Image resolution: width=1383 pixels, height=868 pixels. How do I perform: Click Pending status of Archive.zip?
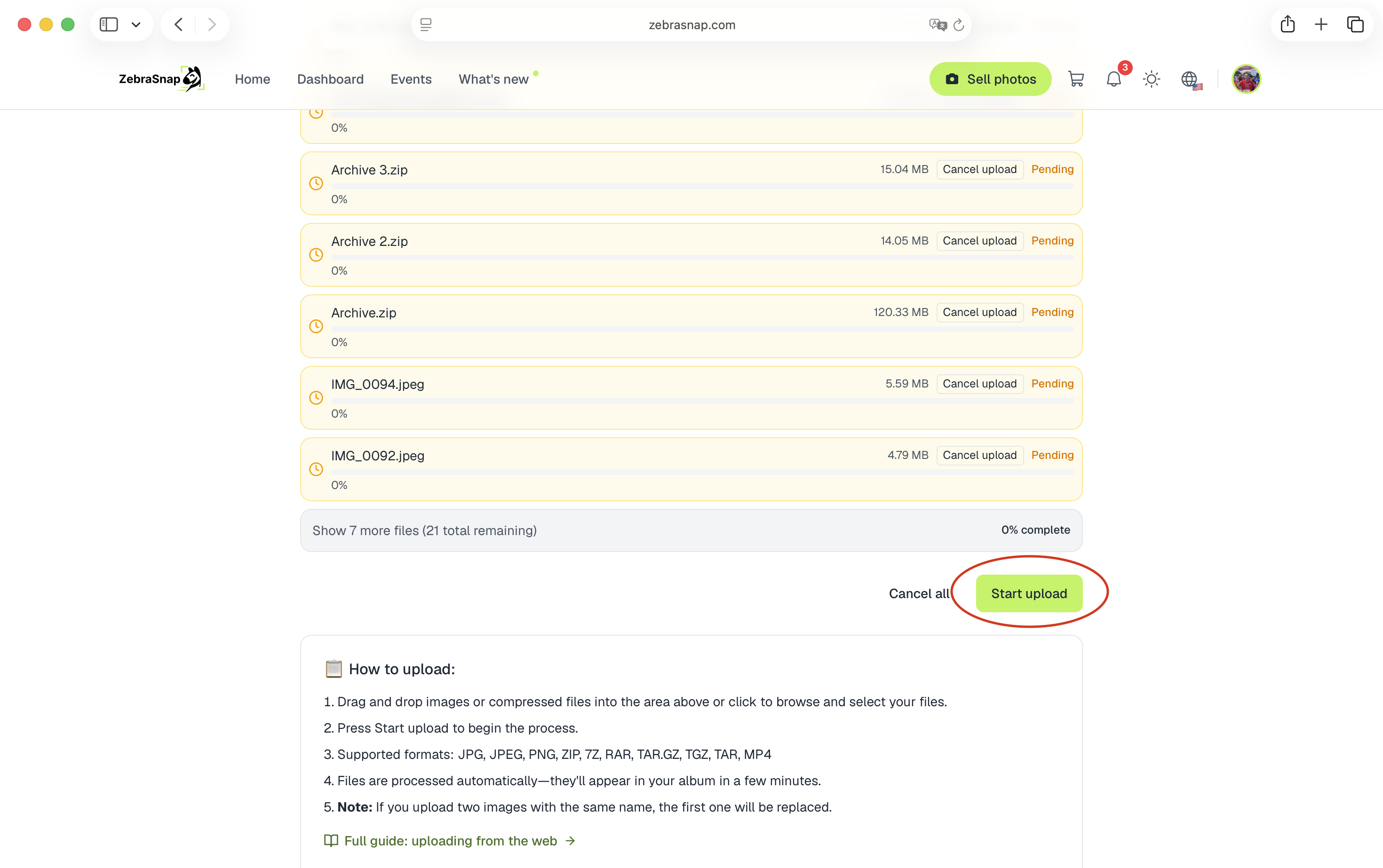pyautogui.click(x=1052, y=312)
